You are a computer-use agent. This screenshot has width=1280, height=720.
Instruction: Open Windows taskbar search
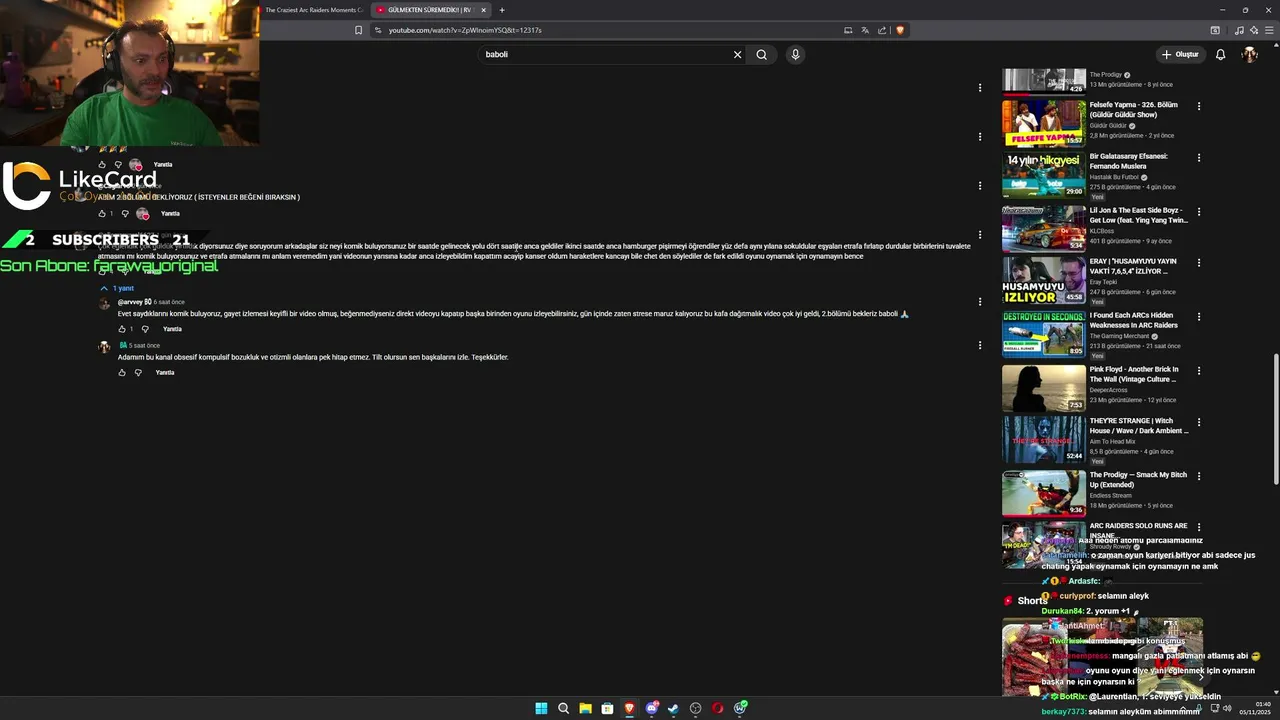[x=563, y=708]
